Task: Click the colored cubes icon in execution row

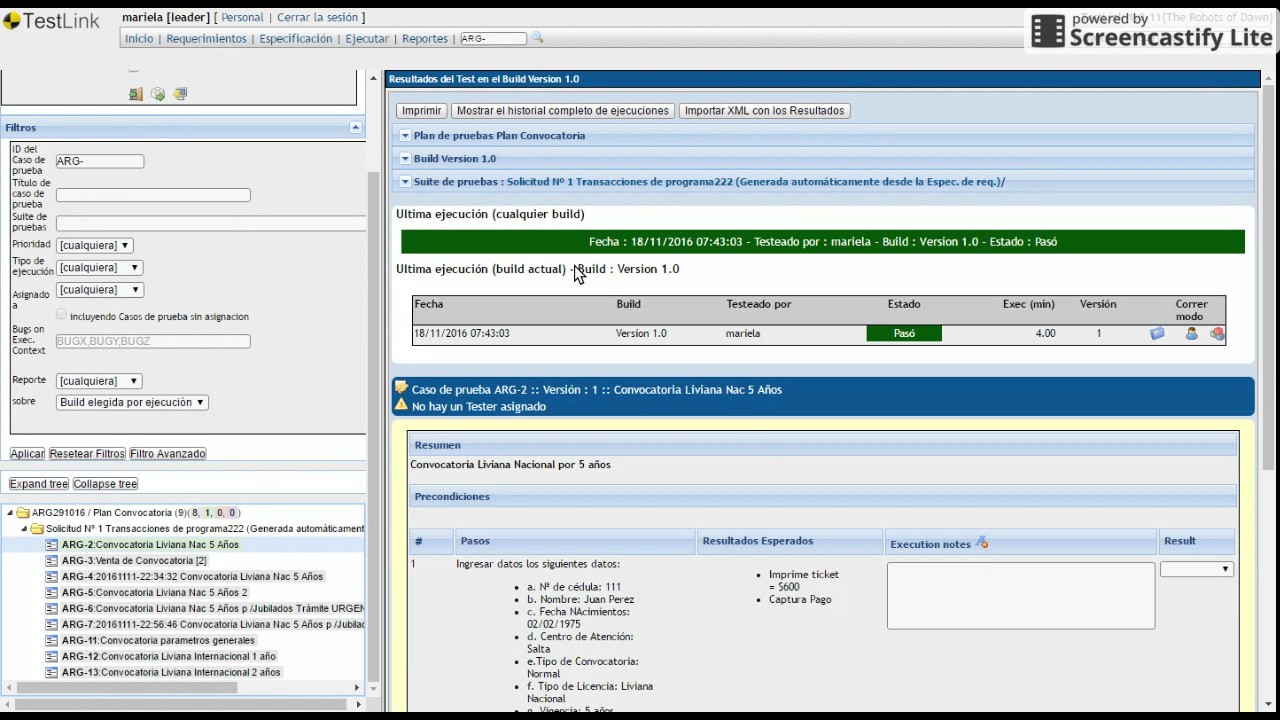Action: click(x=1217, y=334)
